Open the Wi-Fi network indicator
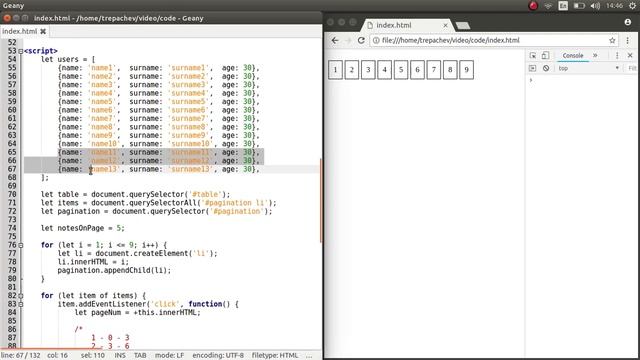Viewport: 640px width, 360px height. (548, 6)
